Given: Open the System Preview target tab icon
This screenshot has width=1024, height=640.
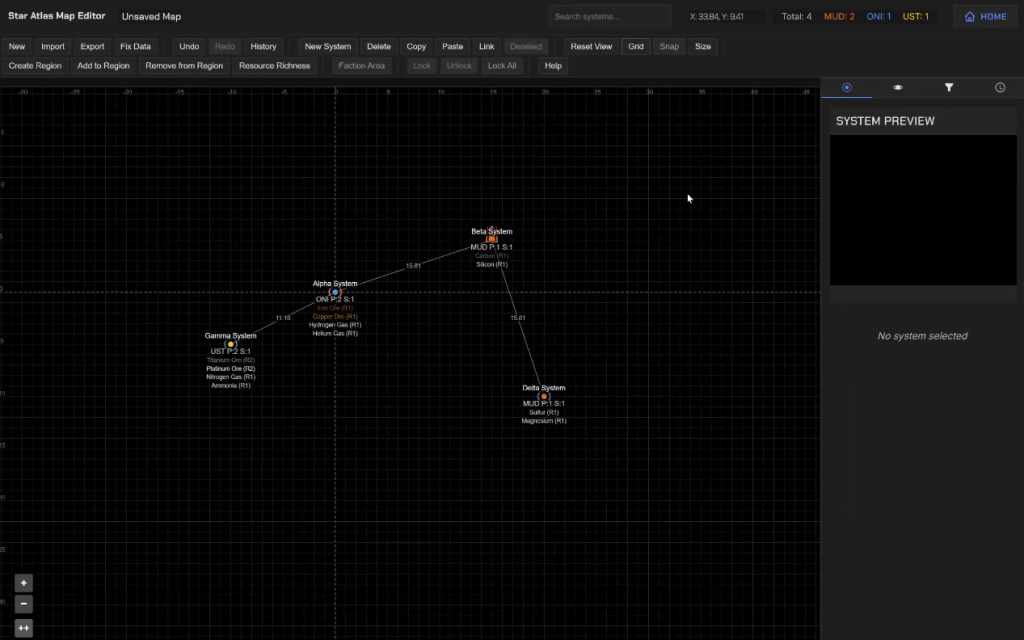Looking at the screenshot, I should [x=847, y=87].
